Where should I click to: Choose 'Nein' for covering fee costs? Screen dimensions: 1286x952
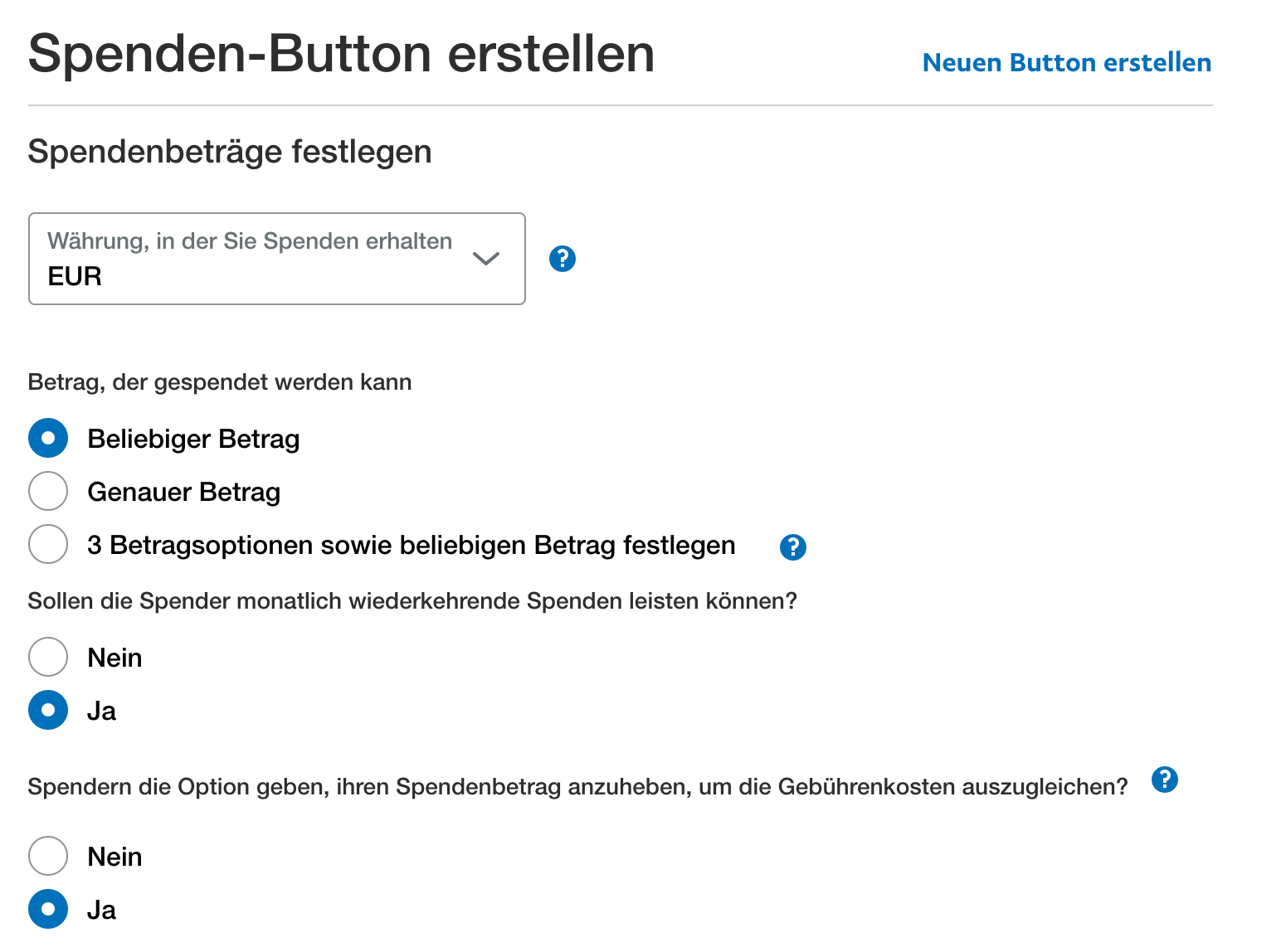(48, 857)
